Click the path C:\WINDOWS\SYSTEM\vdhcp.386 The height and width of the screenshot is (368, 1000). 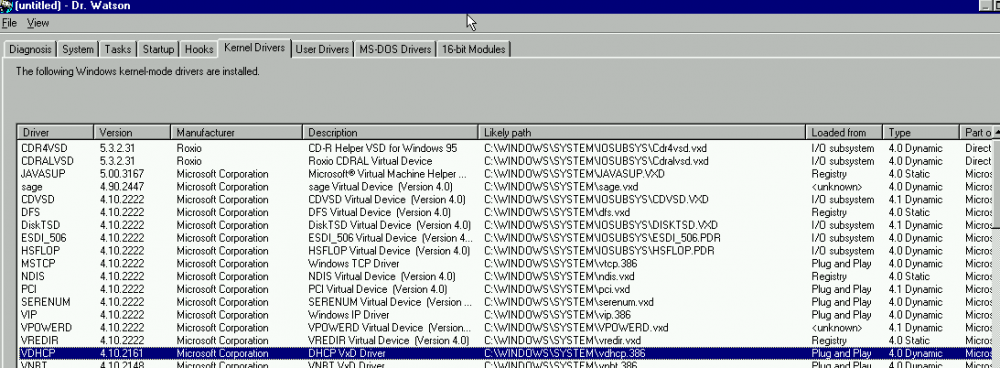565,353
